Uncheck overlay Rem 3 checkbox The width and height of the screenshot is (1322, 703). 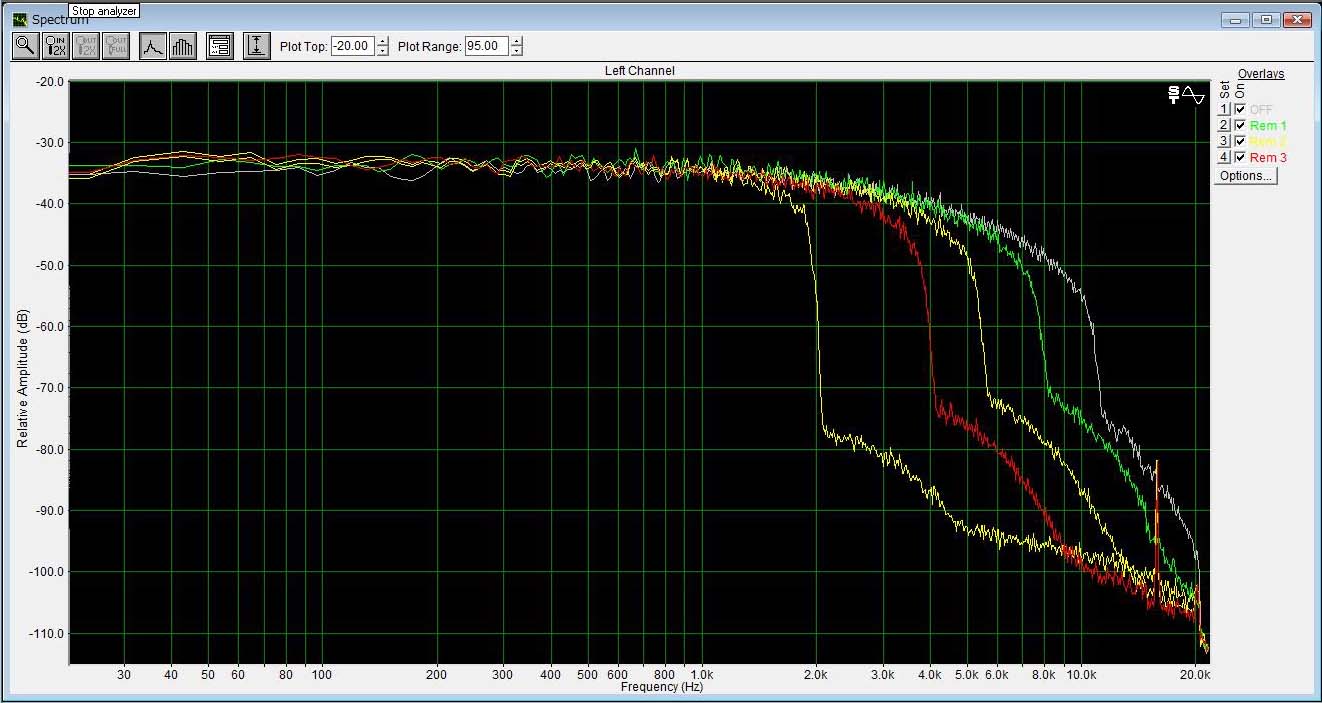pos(1240,157)
